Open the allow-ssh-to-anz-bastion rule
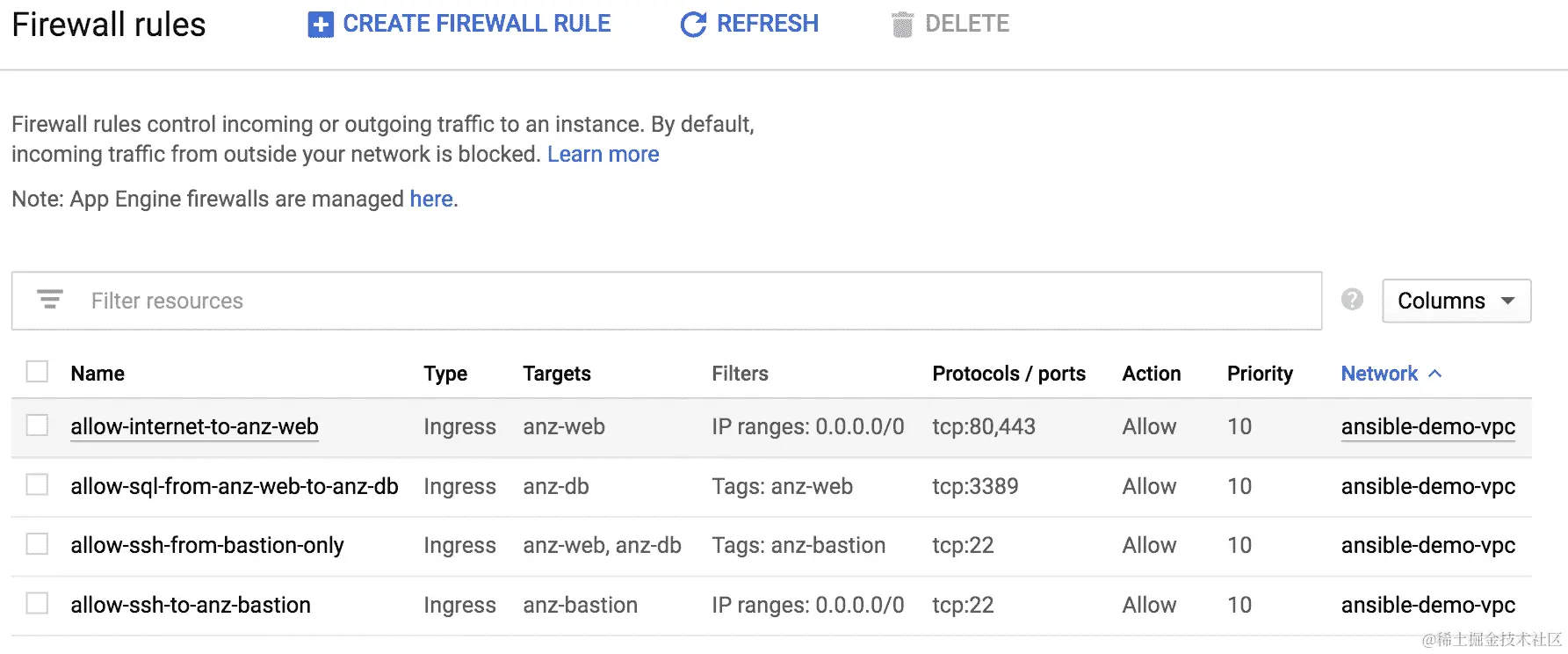 click(191, 605)
